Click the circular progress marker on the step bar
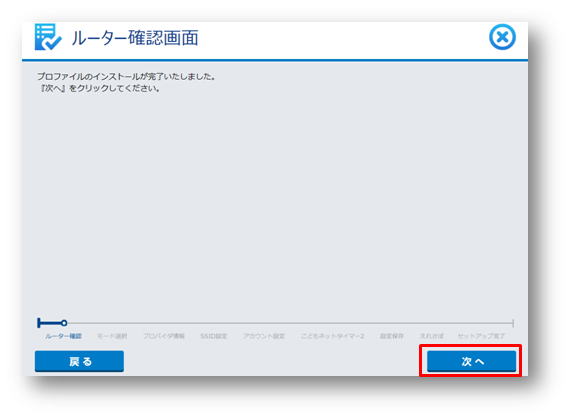 pos(64,322)
